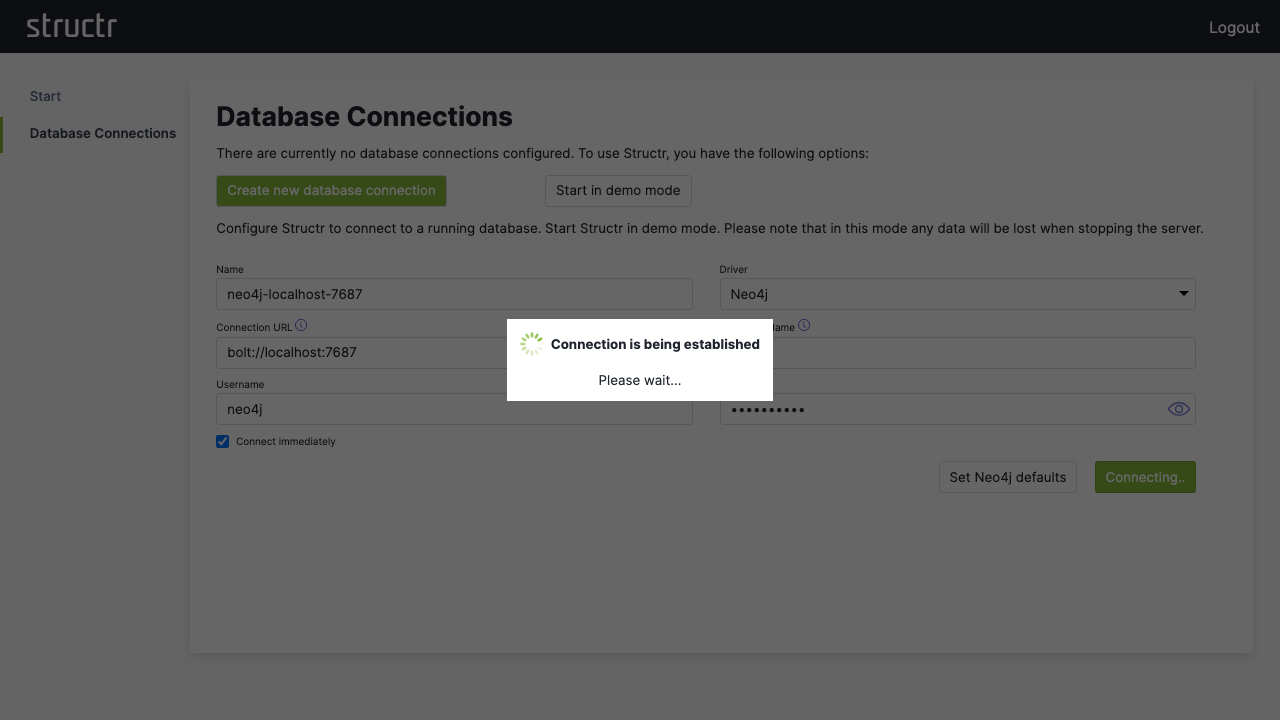1280x720 pixels.
Task: Click the info icon beside Connection URL
Action: click(301, 325)
